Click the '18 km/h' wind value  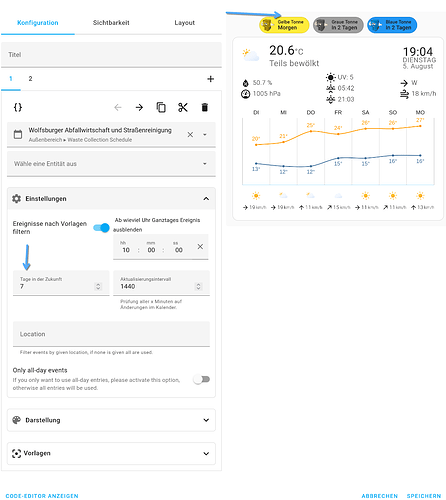424,94
